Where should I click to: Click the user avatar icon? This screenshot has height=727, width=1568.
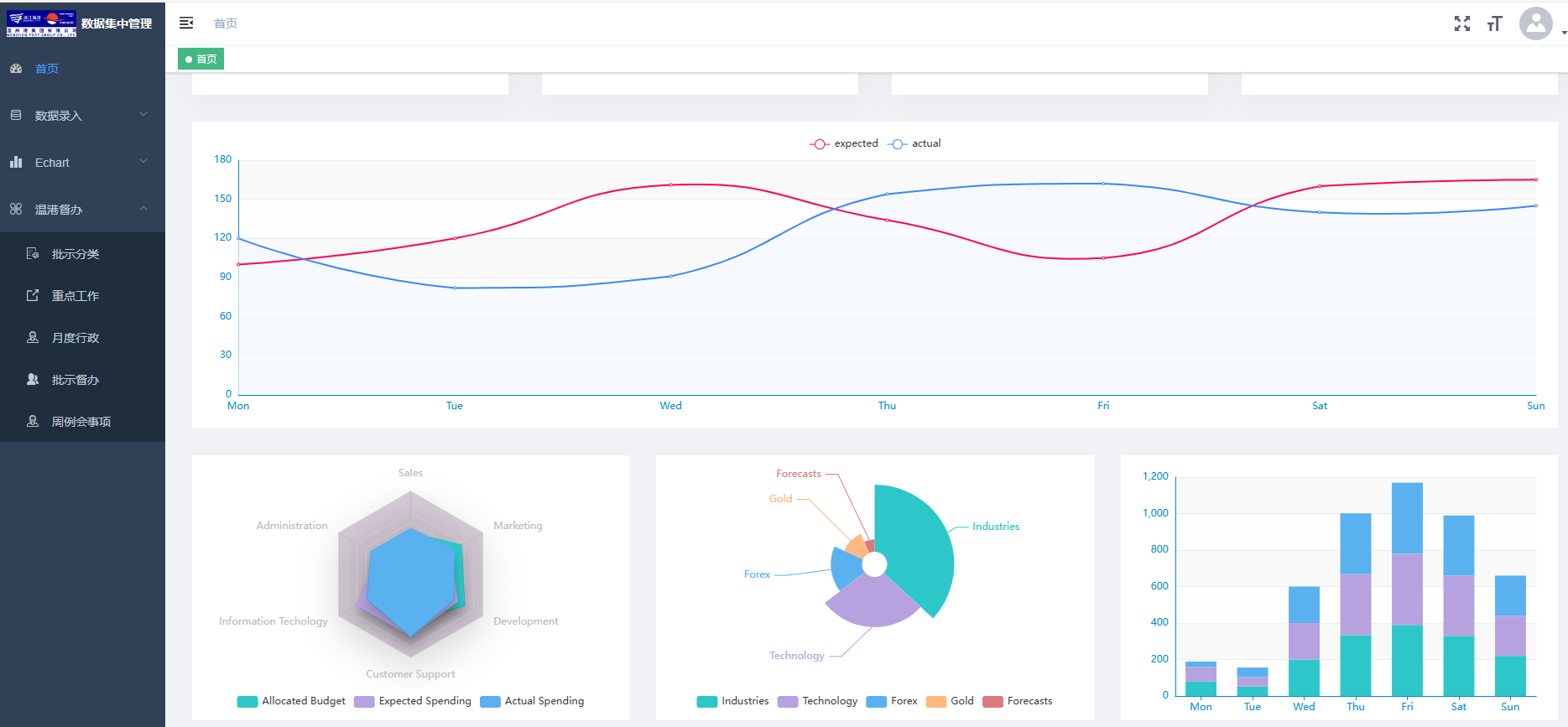(x=1535, y=23)
